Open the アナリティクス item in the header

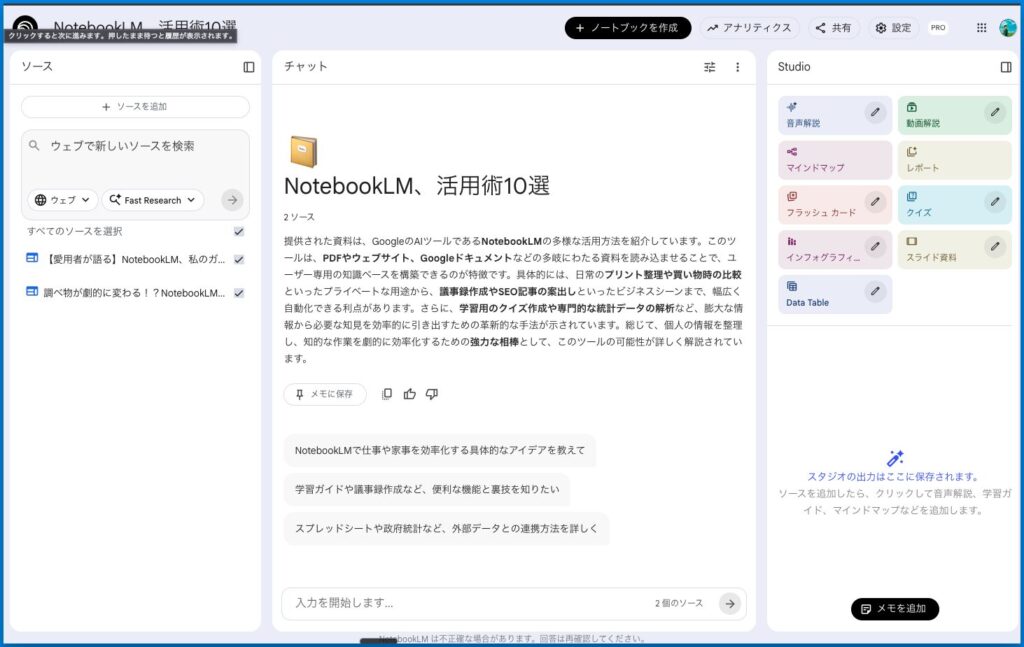(x=749, y=28)
